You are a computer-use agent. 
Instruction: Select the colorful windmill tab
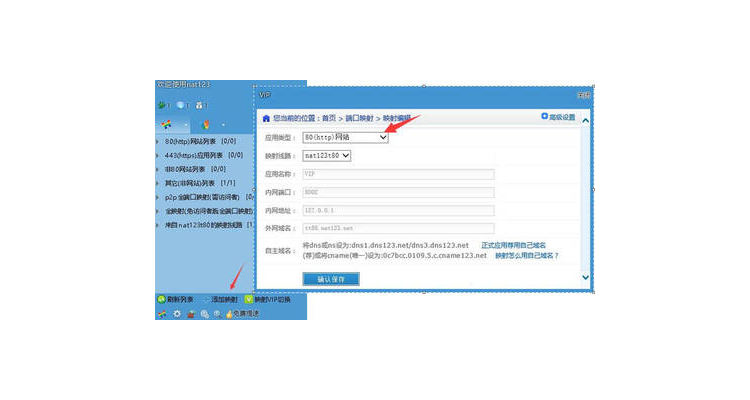[166, 125]
